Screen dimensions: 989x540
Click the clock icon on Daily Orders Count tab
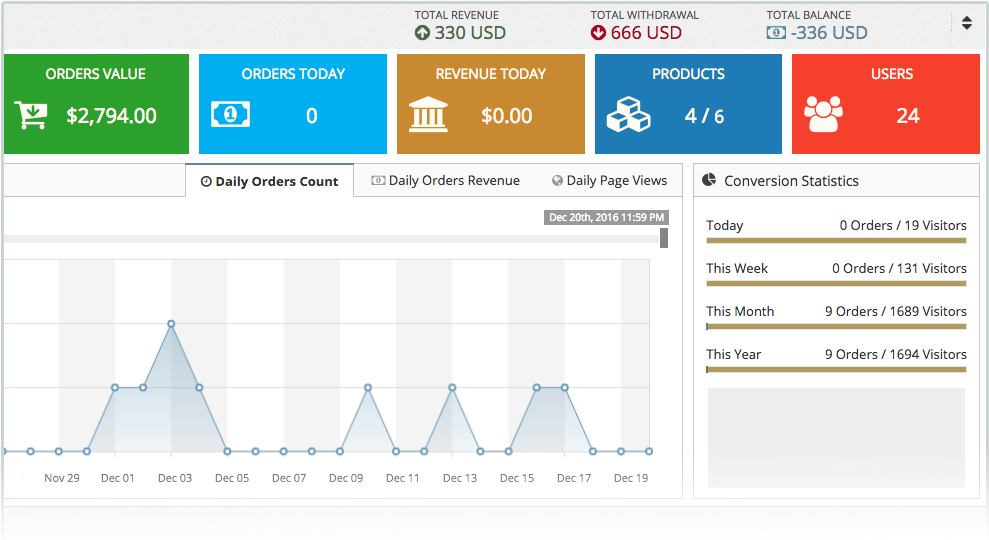coord(206,182)
